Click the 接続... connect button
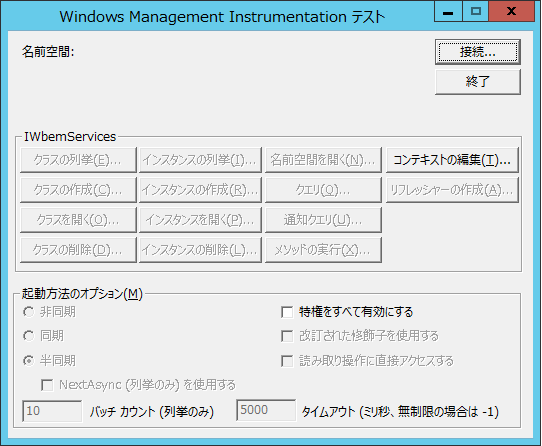Image resolution: width=542 pixels, height=446 pixels. 478,52
